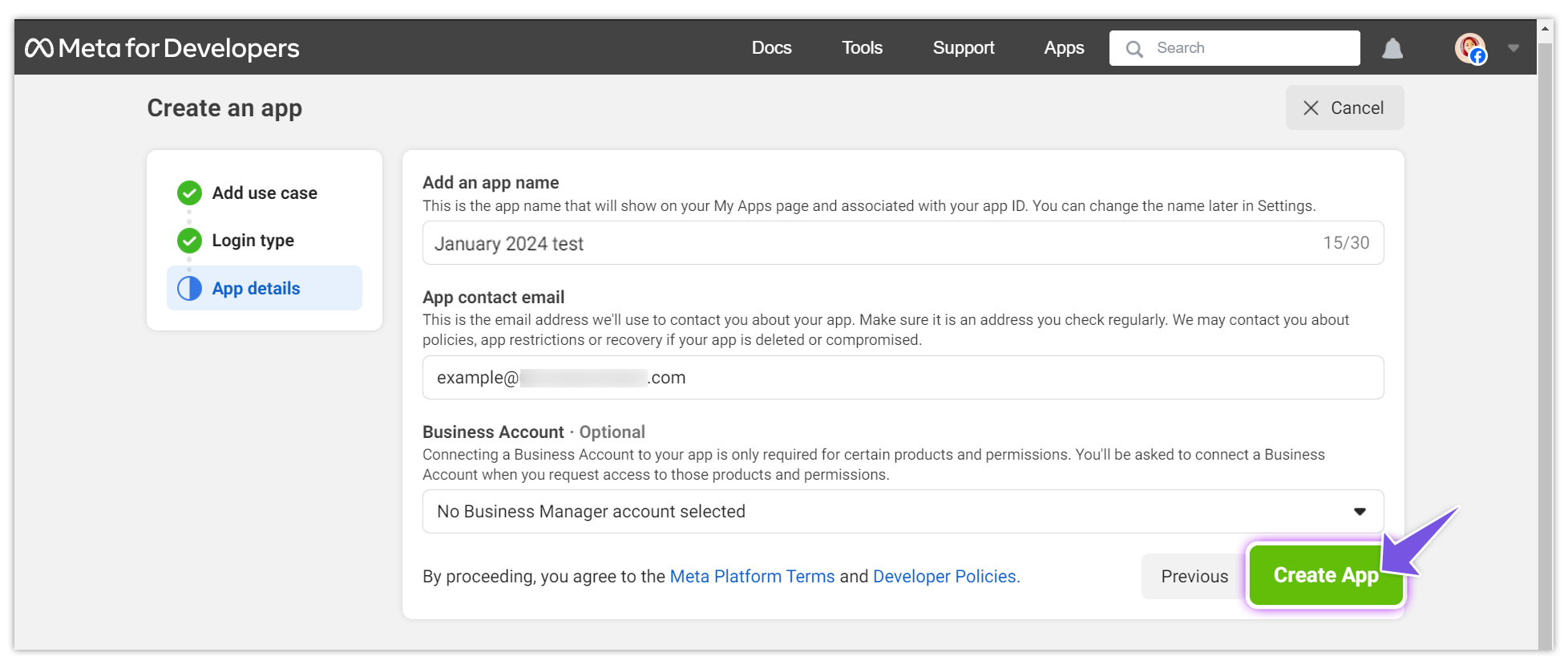Click the search magnifier icon

coord(1134,49)
